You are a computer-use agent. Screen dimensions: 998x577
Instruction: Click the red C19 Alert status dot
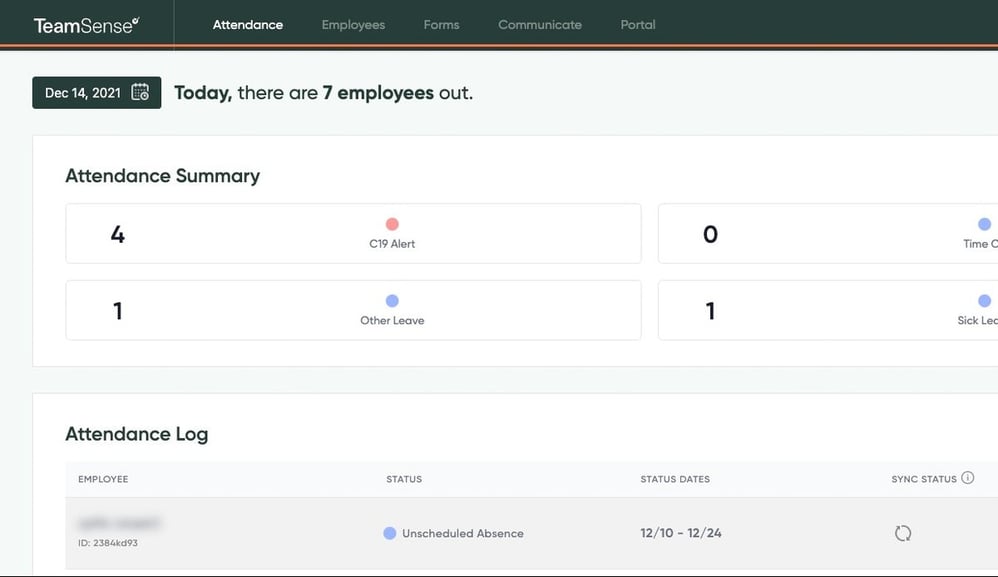click(x=391, y=223)
